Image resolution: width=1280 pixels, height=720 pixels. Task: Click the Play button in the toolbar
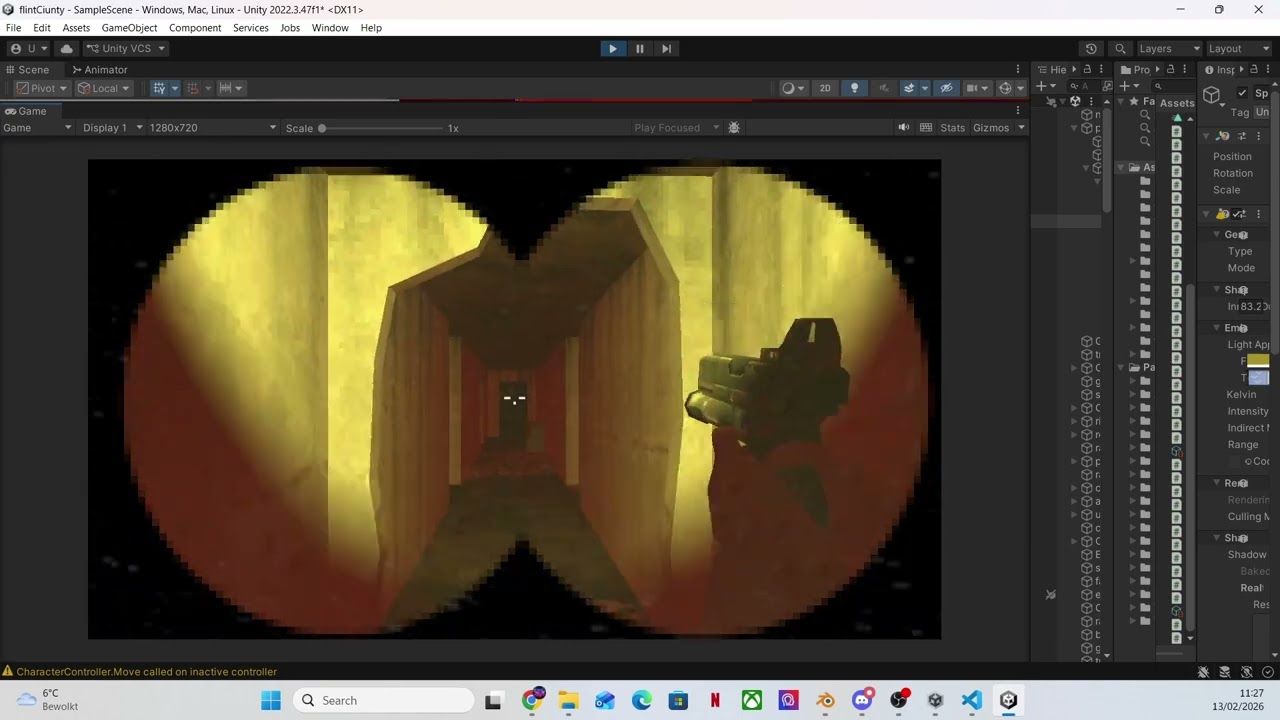click(x=612, y=48)
